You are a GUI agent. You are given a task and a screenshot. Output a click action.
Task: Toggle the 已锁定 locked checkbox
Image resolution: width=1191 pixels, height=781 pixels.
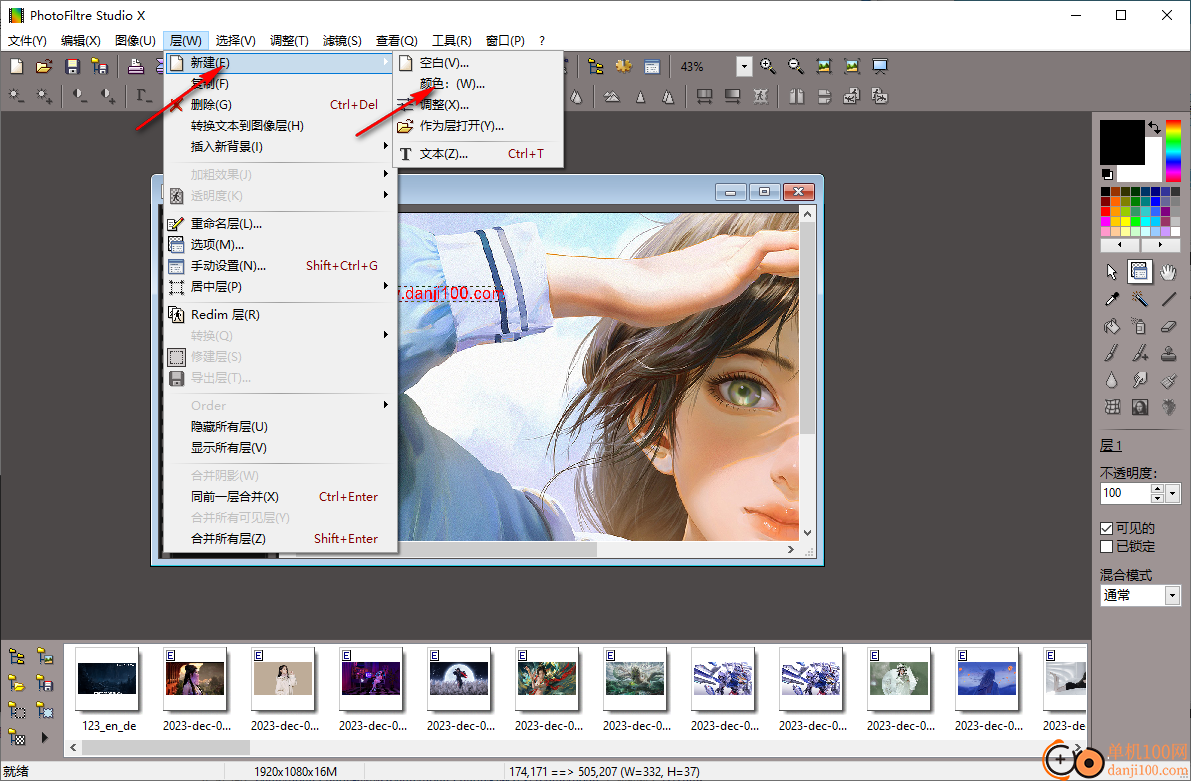(1107, 546)
